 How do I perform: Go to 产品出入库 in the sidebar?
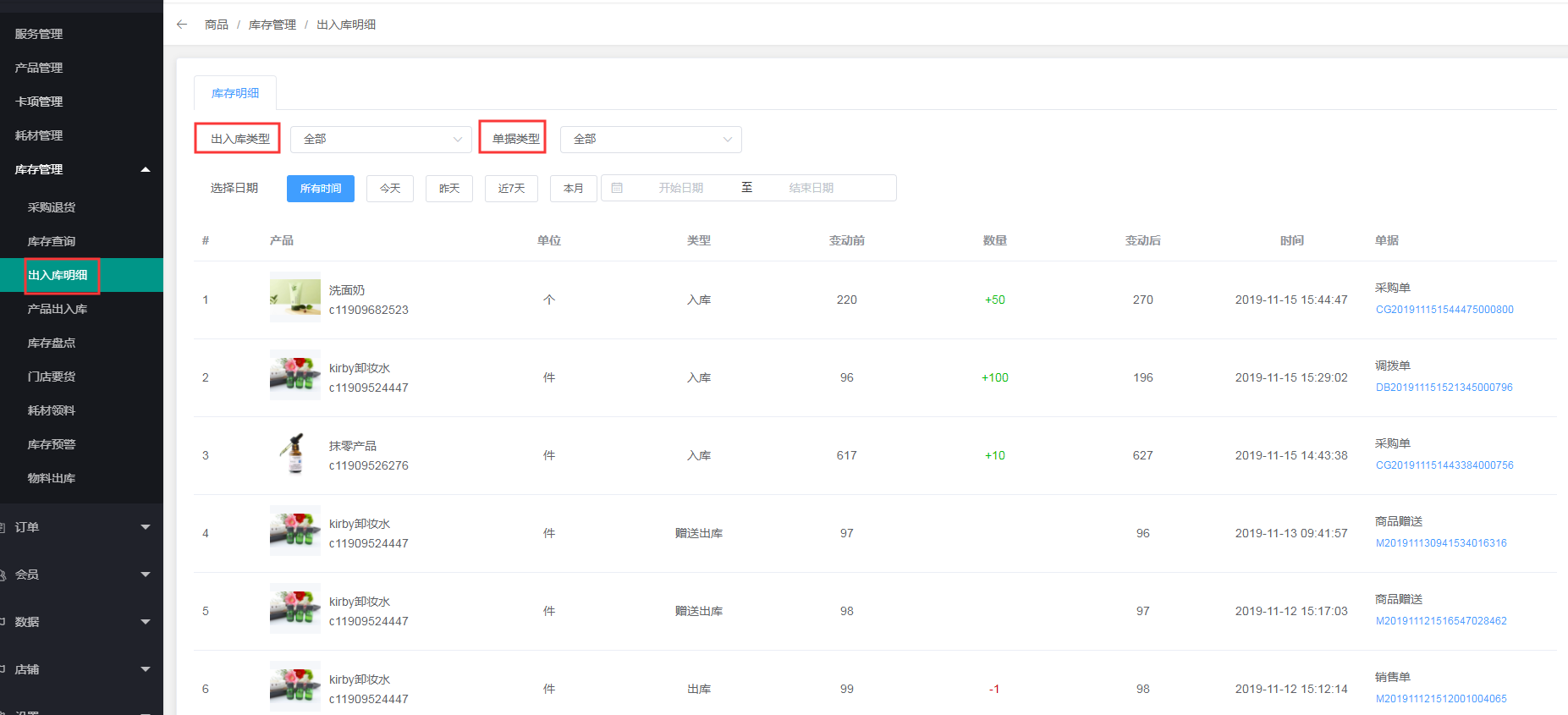[58, 309]
